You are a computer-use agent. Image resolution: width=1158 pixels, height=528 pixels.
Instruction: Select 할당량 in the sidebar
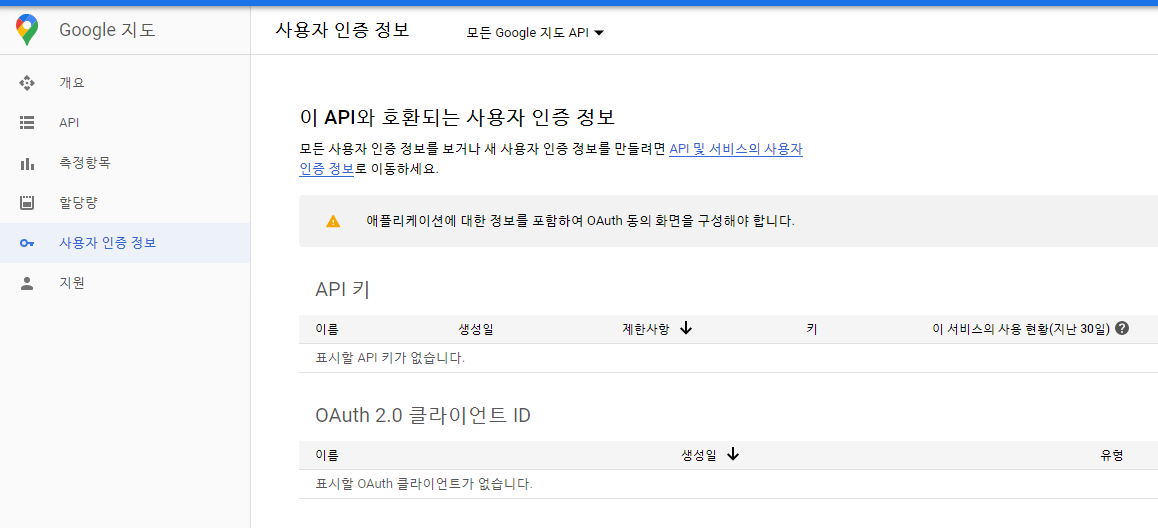pos(125,203)
